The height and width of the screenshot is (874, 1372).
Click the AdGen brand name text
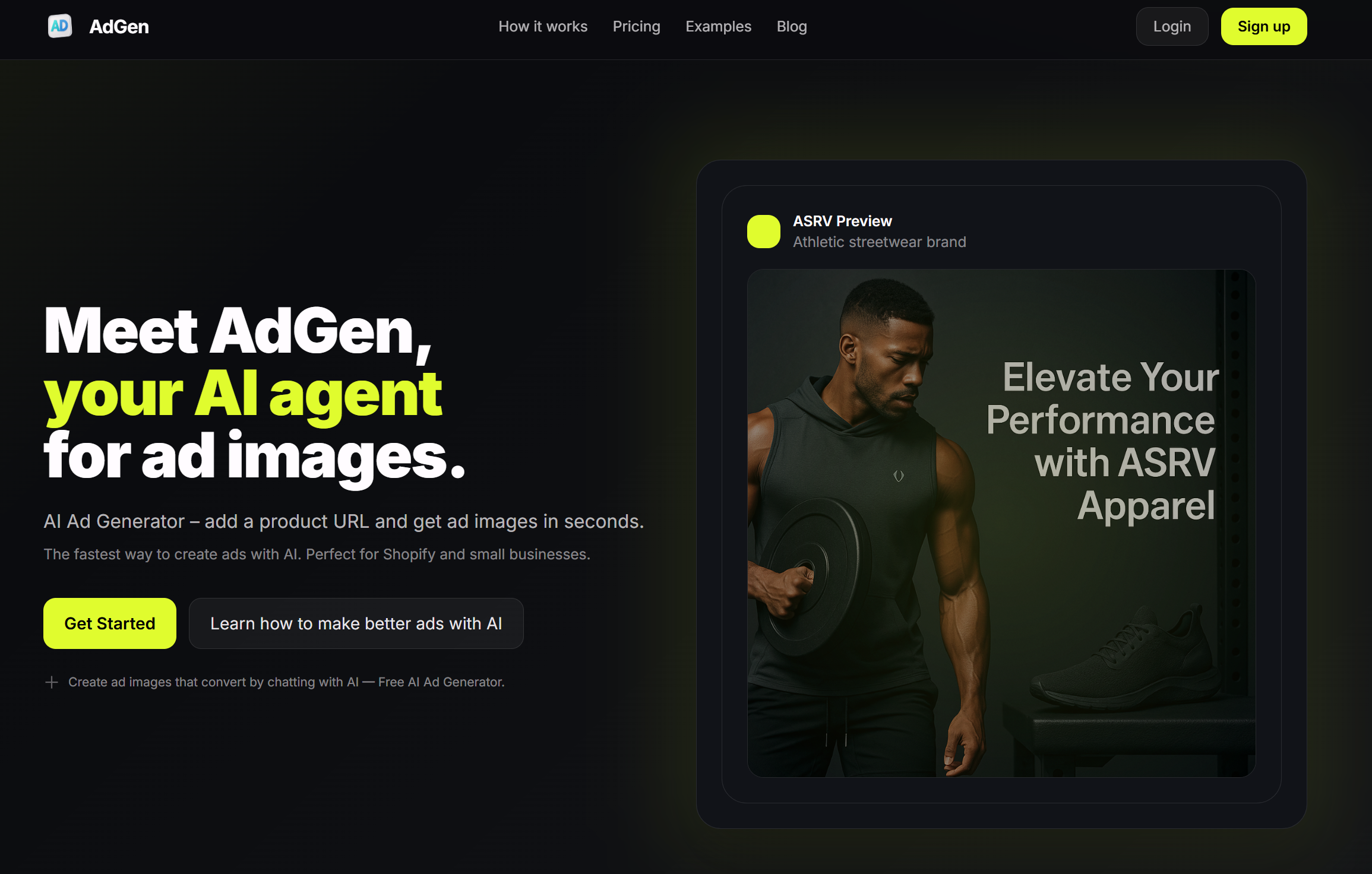click(119, 27)
